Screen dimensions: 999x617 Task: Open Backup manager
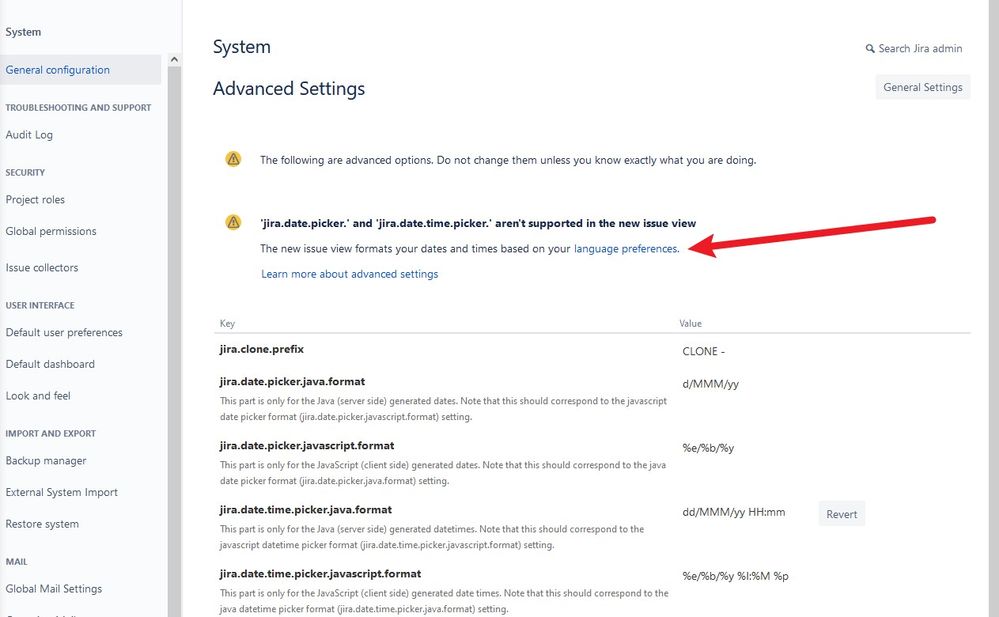[46, 460]
